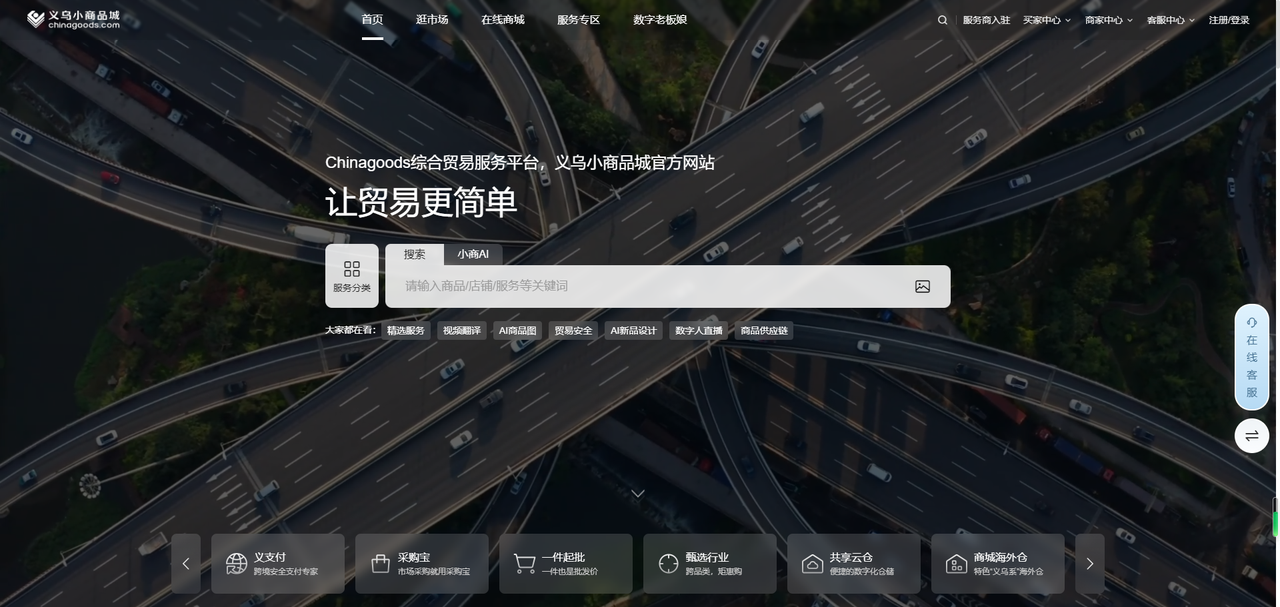This screenshot has width=1280, height=607.
Task: Open the search magnifier icon in the header
Action: 942,20
